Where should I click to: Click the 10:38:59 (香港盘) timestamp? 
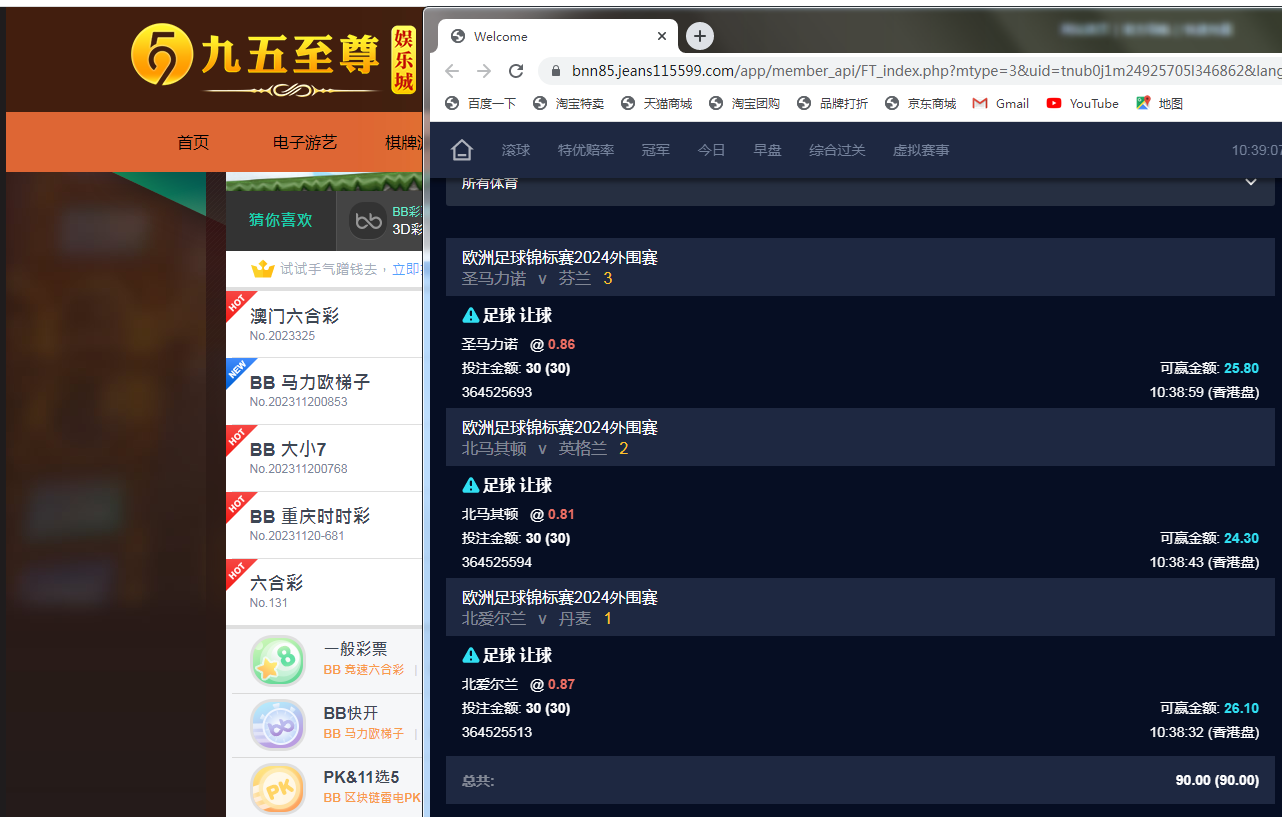(x=1204, y=392)
